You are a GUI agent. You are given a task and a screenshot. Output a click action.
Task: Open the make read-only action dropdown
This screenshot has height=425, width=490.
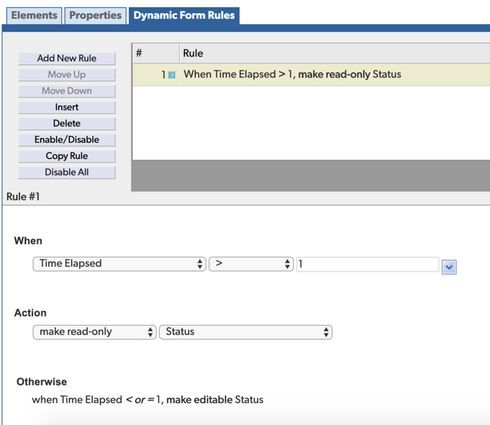(94, 332)
